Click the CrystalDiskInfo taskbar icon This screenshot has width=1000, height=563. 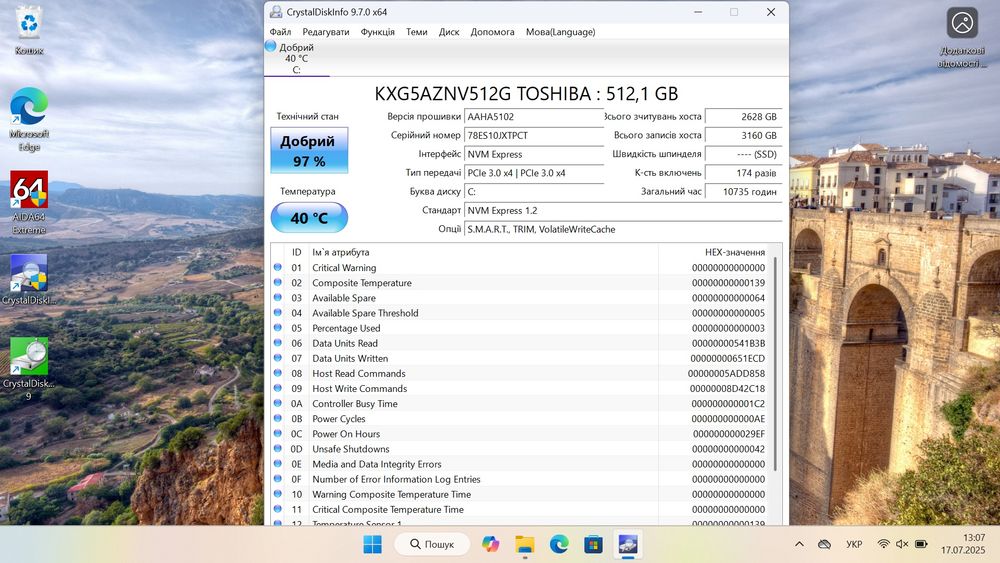(628, 545)
